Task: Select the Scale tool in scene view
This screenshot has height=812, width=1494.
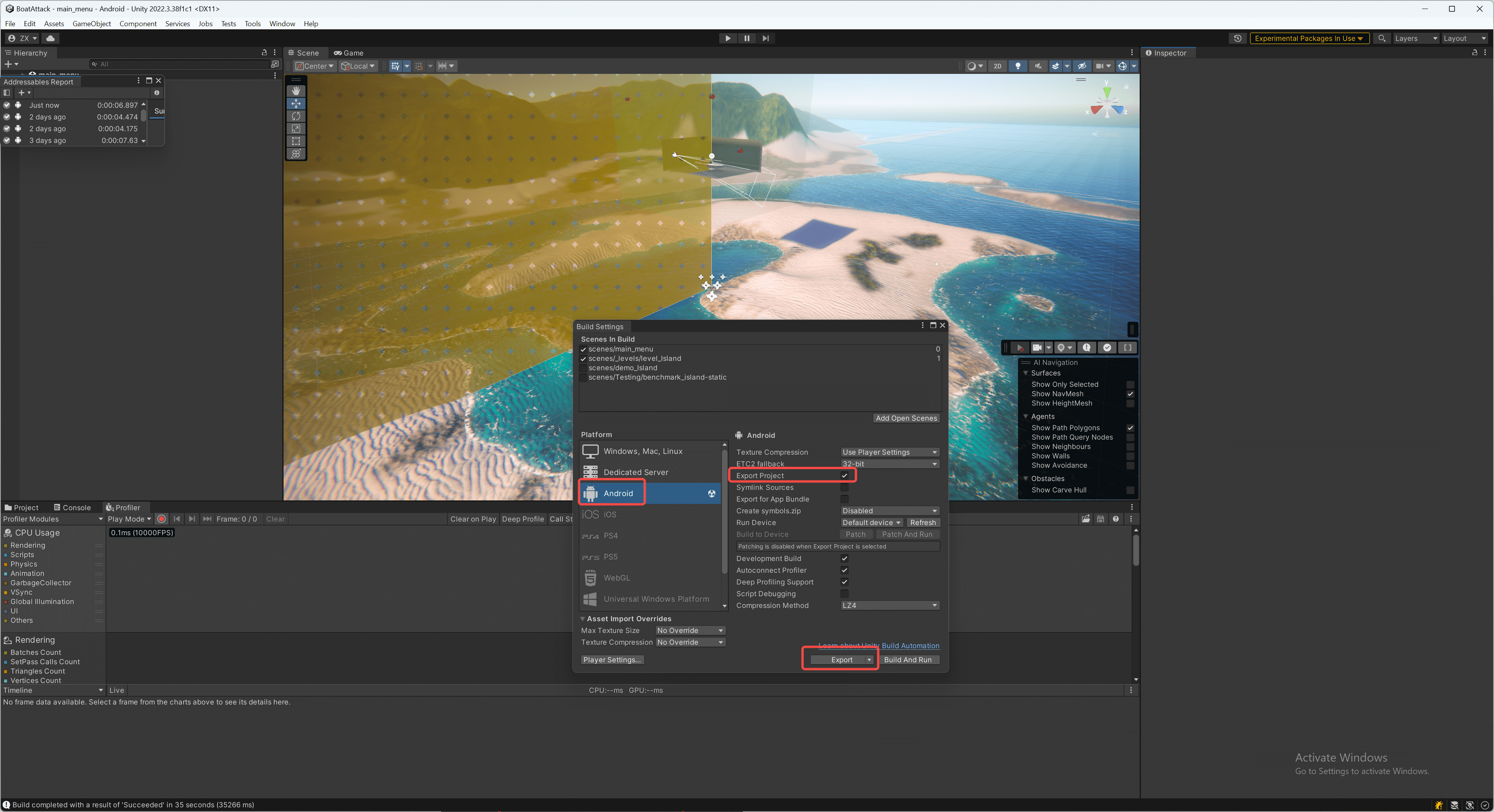Action: 296,129
